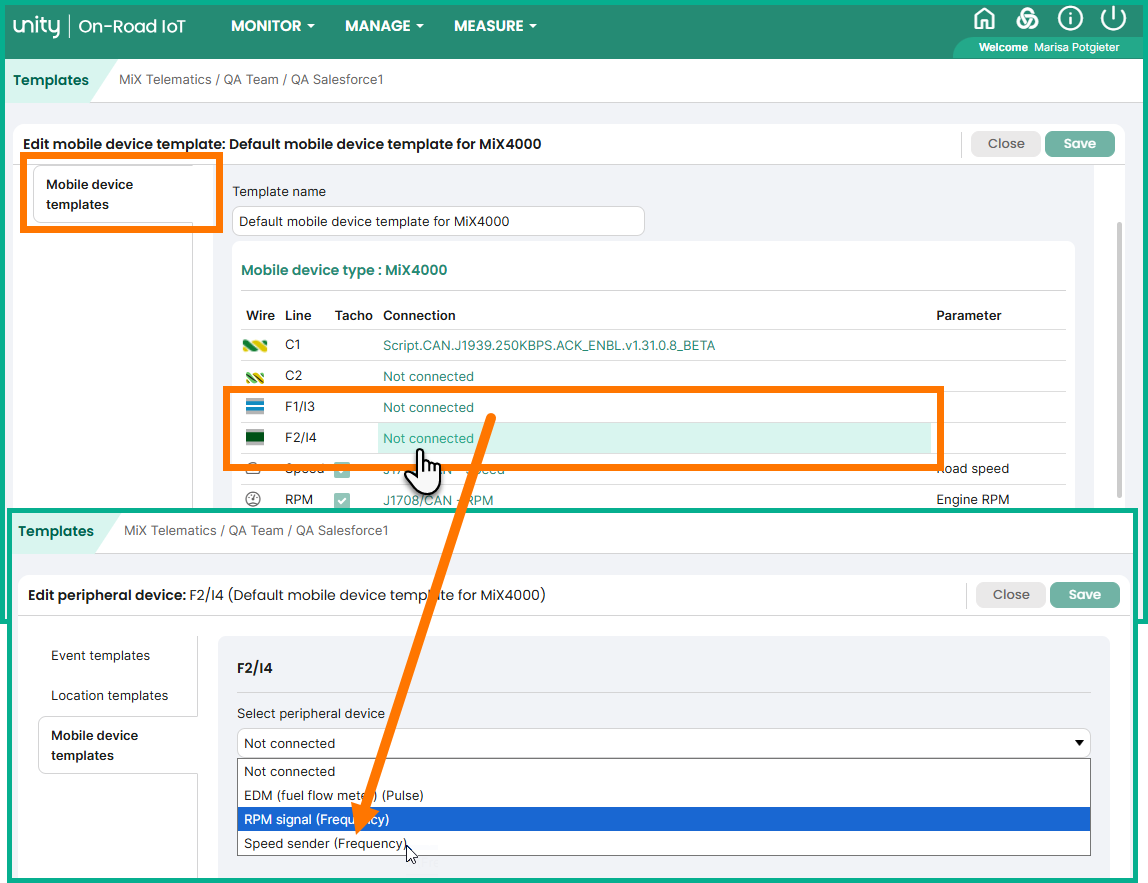Click the Wire column header
The image size is (1148, 883).
pos(260,316)
